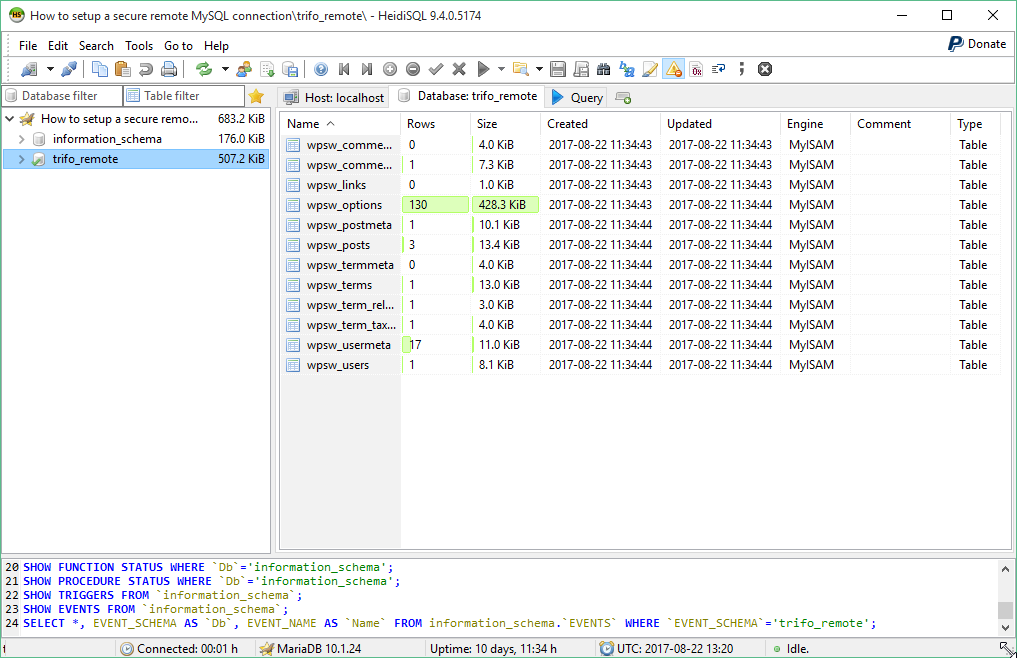The width and height of the screenshot is (1017, 658).
Task: Disconnect from server with the plug icon
Action: (69, 69)
